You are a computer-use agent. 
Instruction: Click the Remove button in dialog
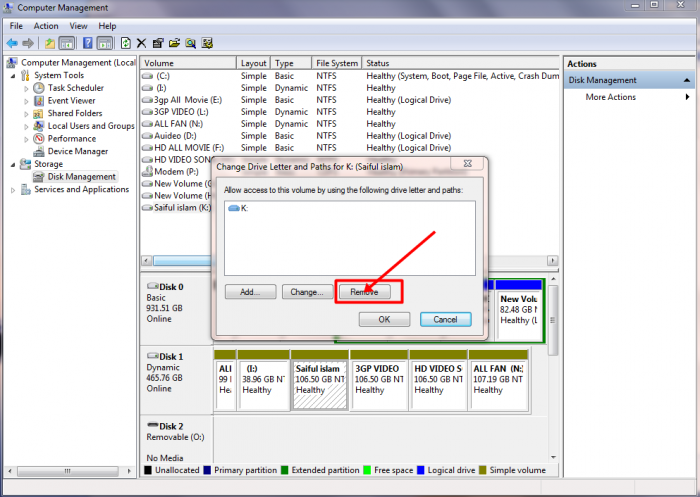(x=364, y=292)
